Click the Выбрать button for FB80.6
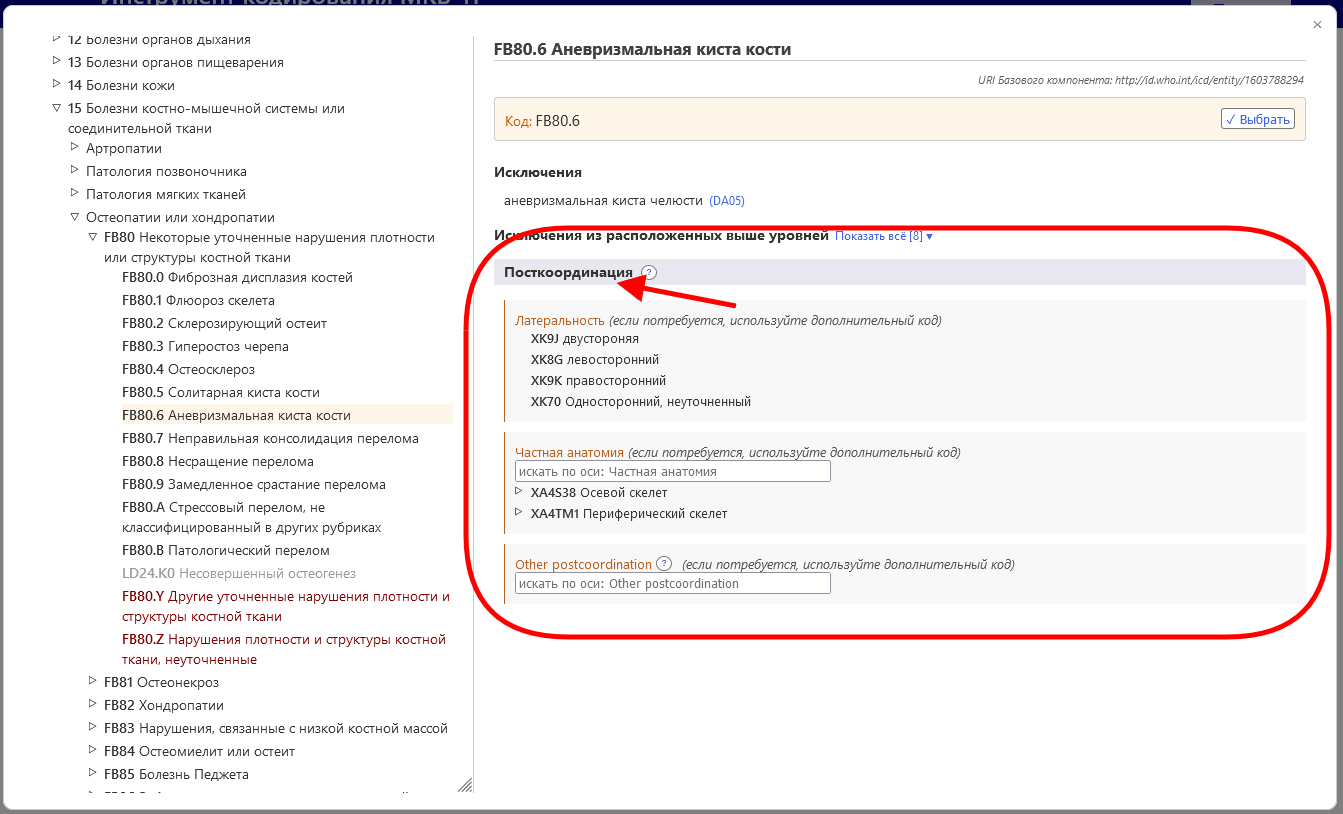This screenshot has height=814, width=1343. [1258, 119]
